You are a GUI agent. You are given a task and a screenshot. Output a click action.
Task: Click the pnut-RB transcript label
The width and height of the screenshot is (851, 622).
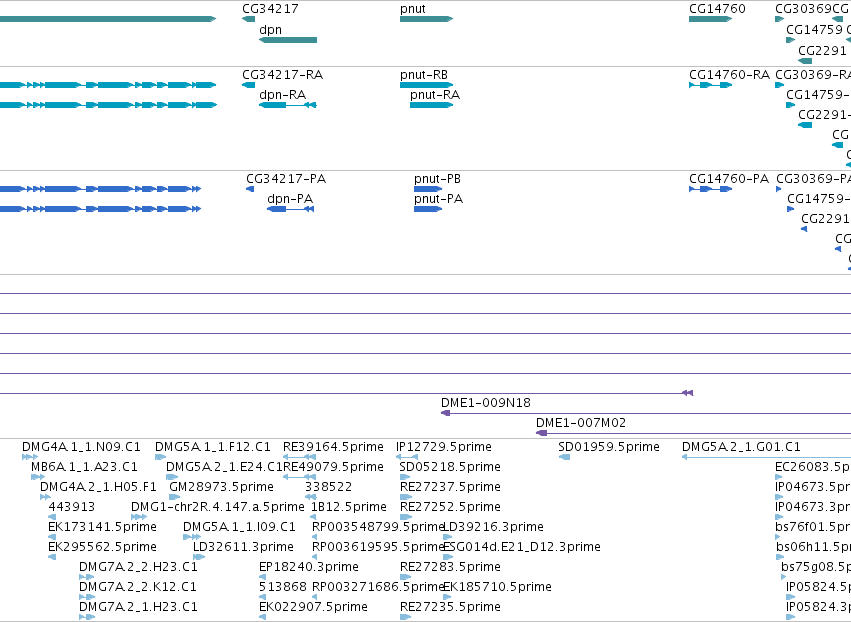tap(424, 74)
